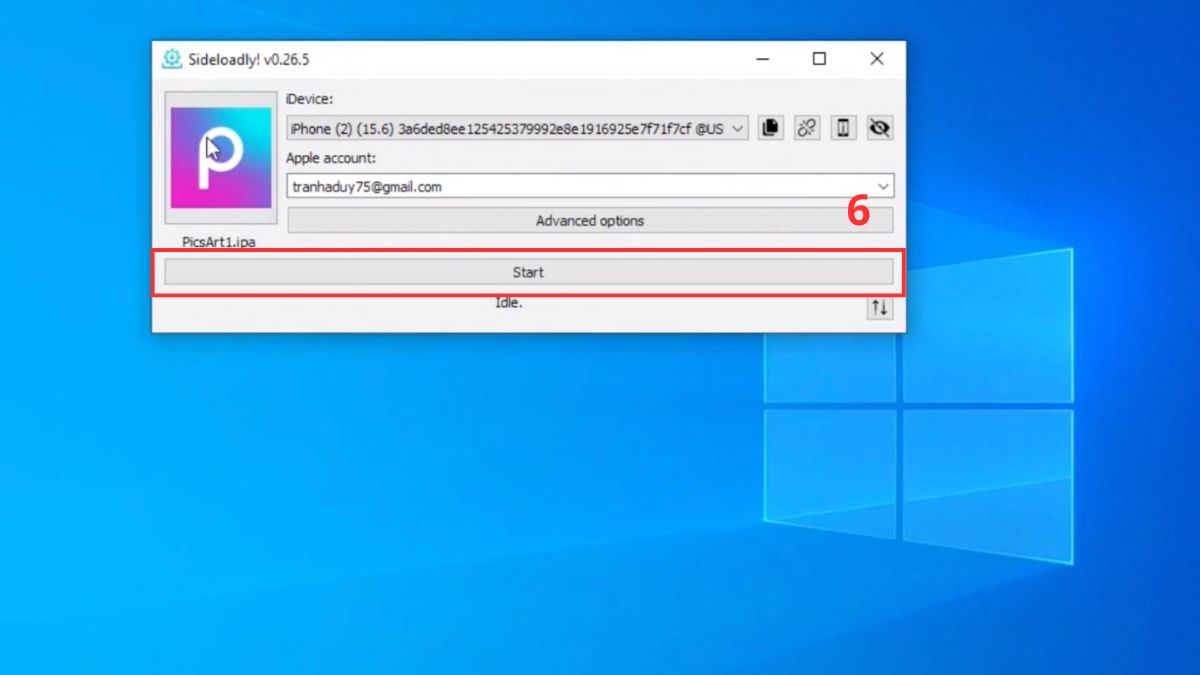Image resolution: width=1200 pixels, height=675 pixels.
Task: Maximize the Sideloadly window
Action: [819, 59]
